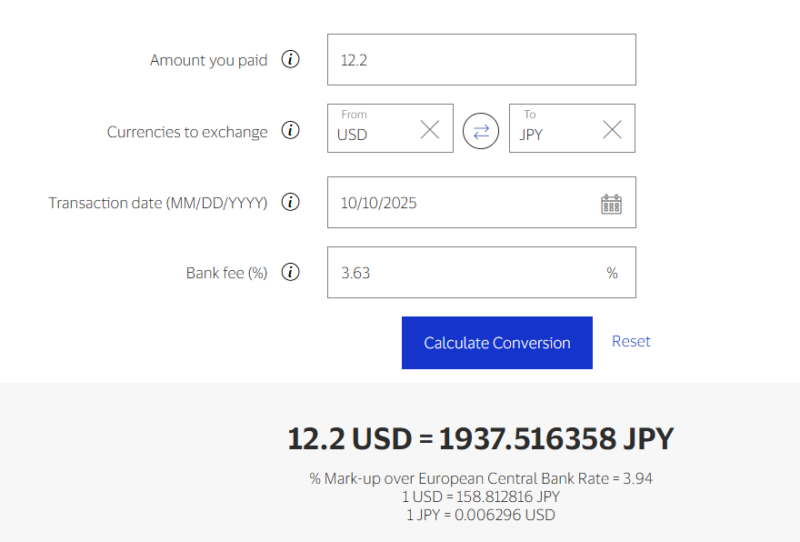Open the Currencies to exchange info tooltip
800x542 pixels.
291,131
